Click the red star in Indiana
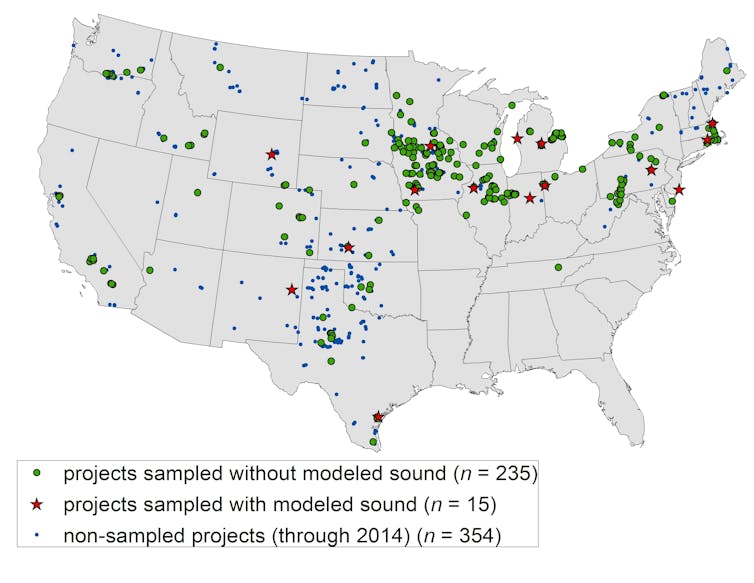 pos(530,198)
